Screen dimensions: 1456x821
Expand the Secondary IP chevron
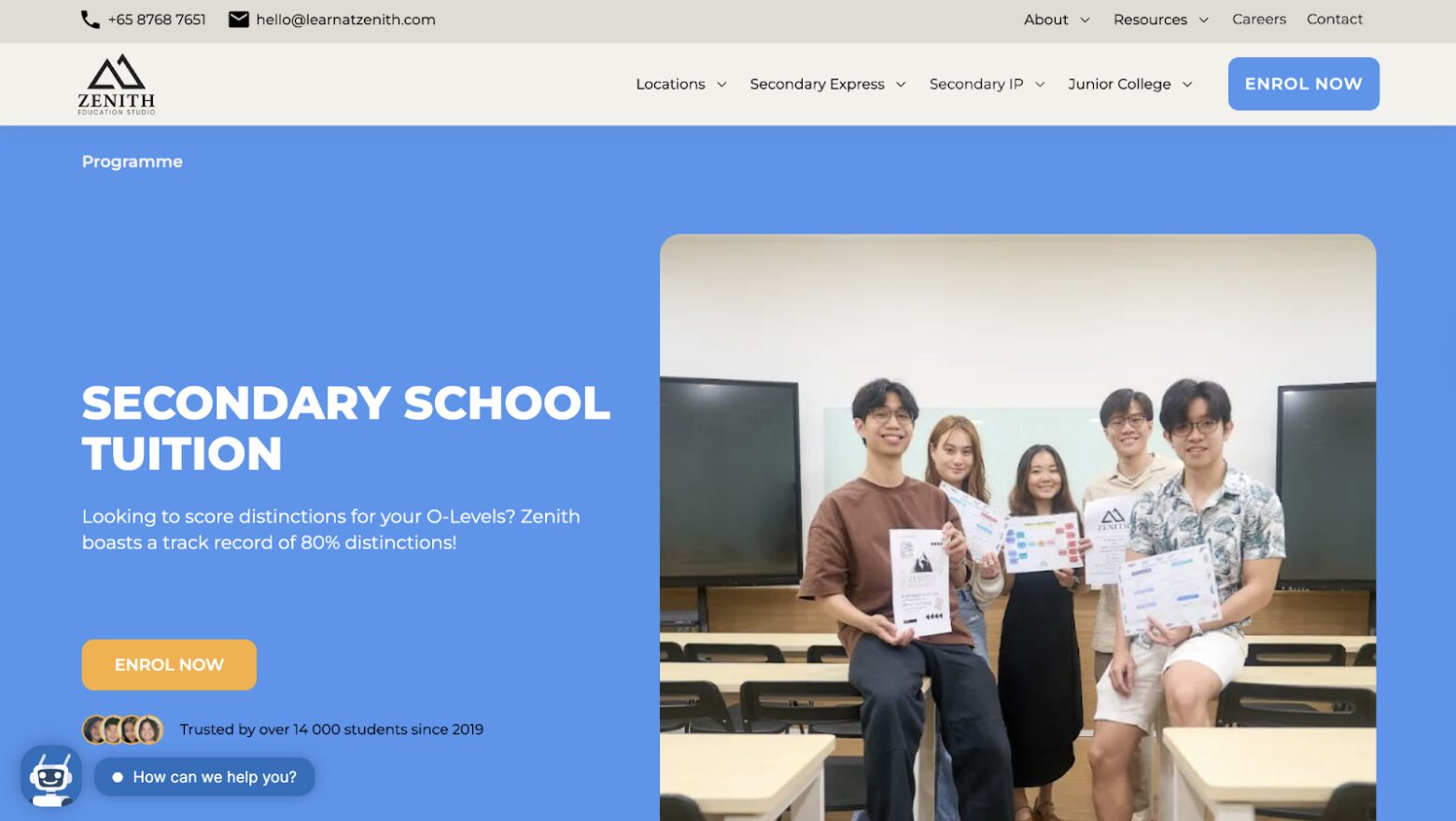(x=1040, y=85)
